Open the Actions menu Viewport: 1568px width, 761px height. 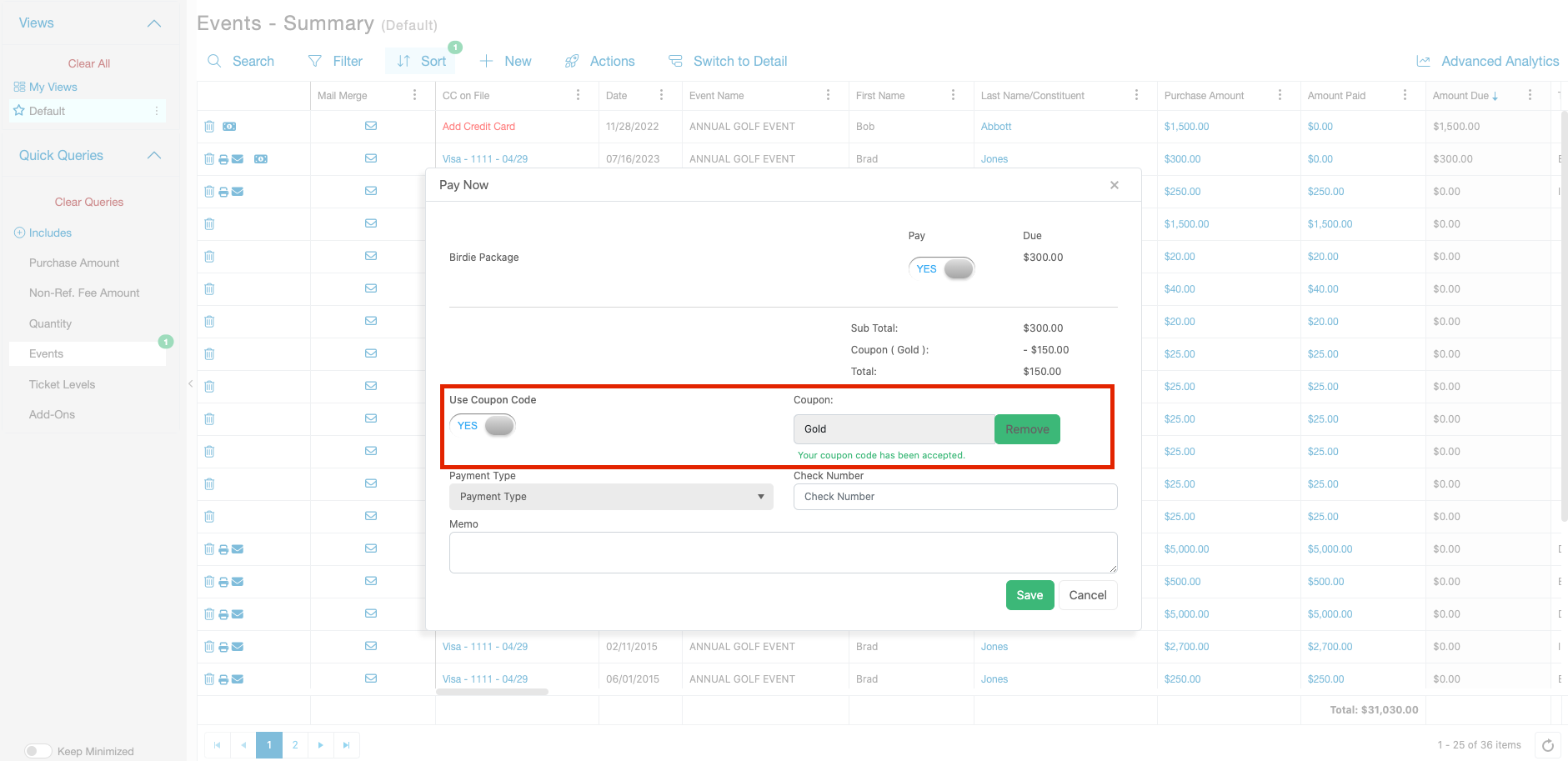[x=599, y=61]
